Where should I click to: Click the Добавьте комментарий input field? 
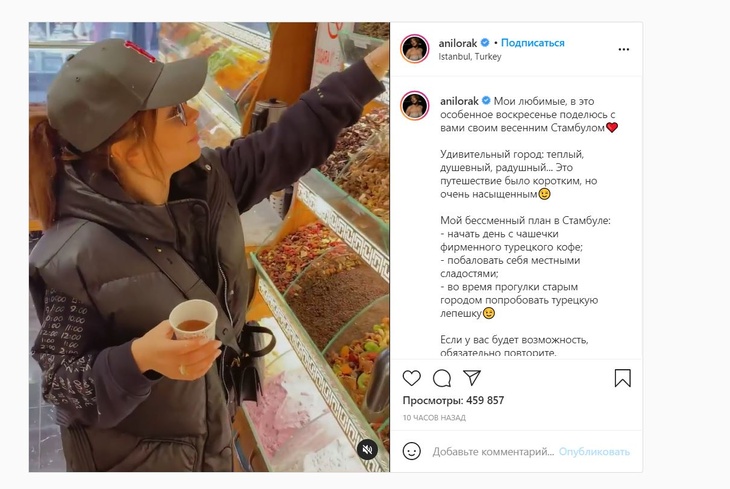pyautogui.click(x=493, y=451)
